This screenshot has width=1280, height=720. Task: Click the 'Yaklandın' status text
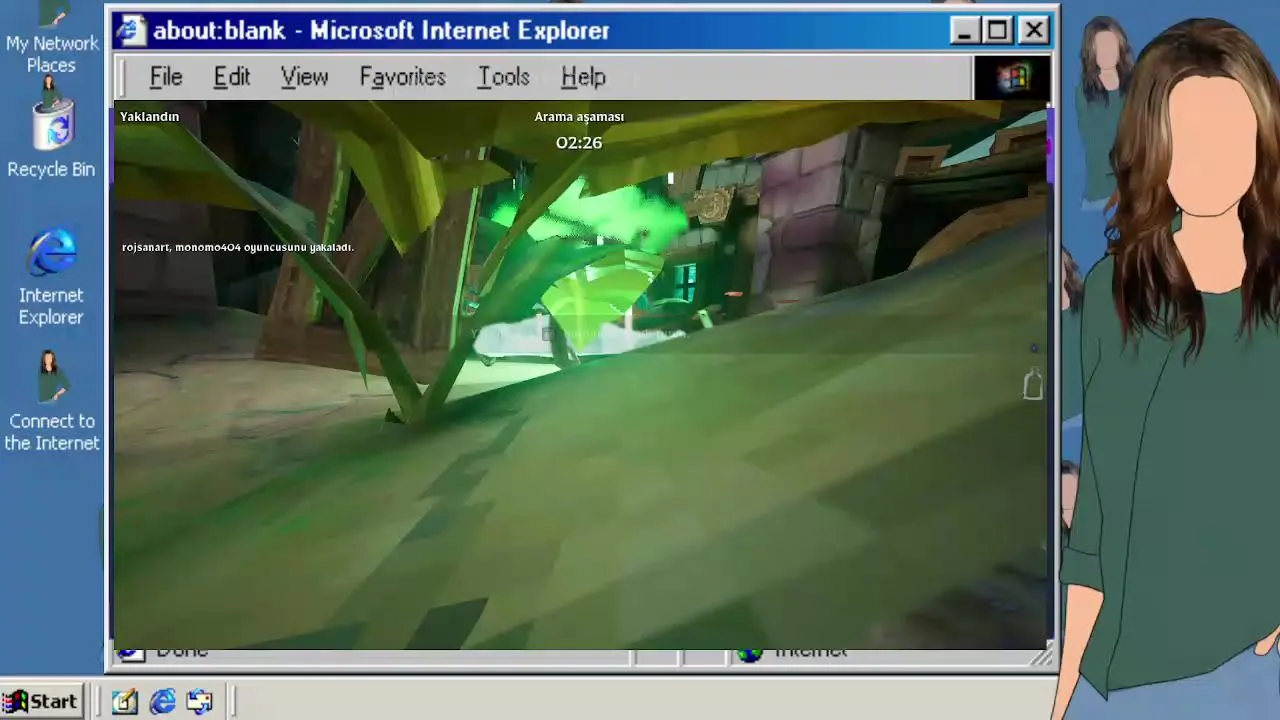pos(149,117)
